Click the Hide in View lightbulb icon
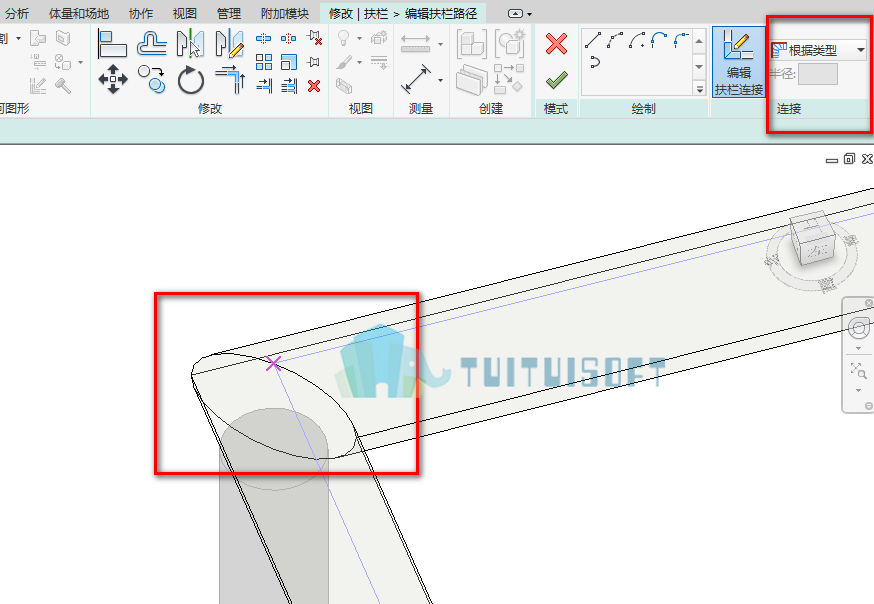This screenshot has height=604, width=874. coord(344,38)
